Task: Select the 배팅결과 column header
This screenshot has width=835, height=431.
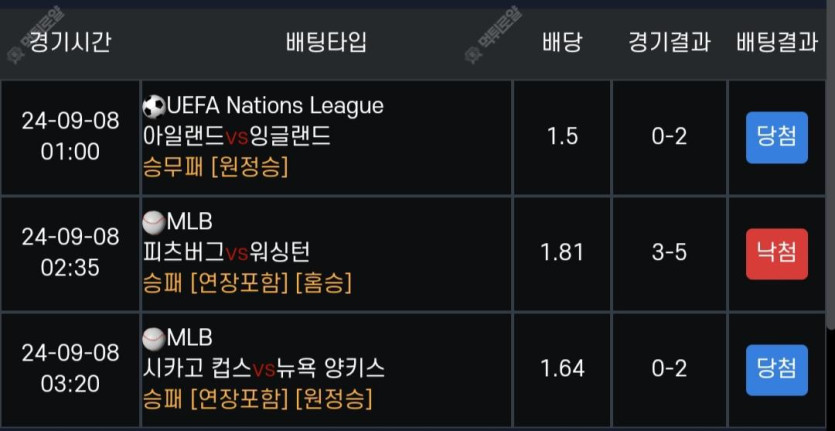Action: click(x=777, y=42)
